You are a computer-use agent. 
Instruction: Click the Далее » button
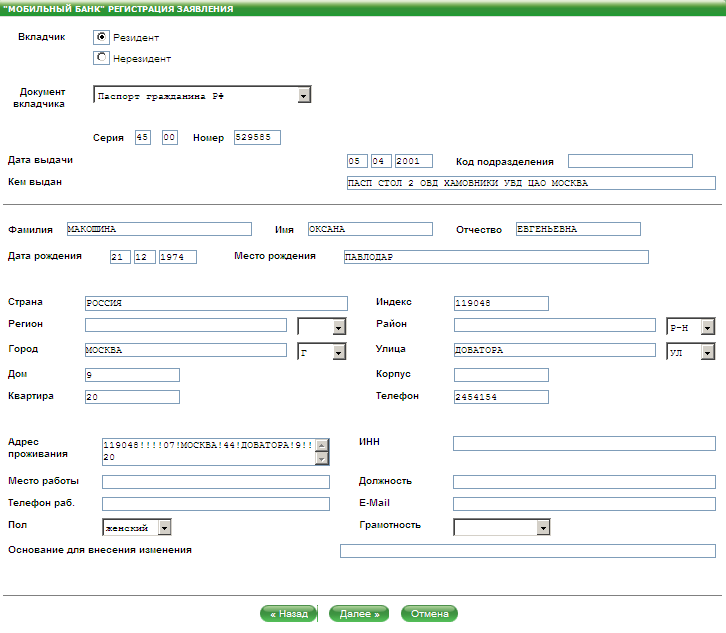click(359, 614)
